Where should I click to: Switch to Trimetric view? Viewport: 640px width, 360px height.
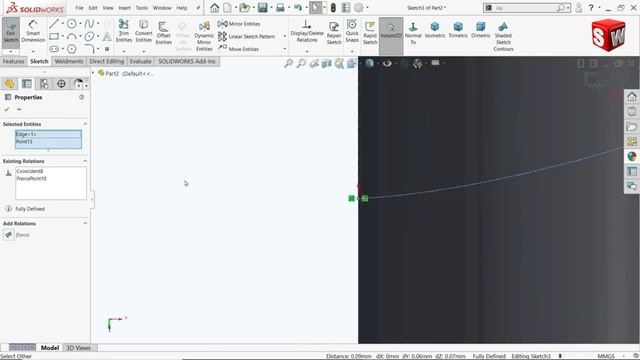pos(458,30)
